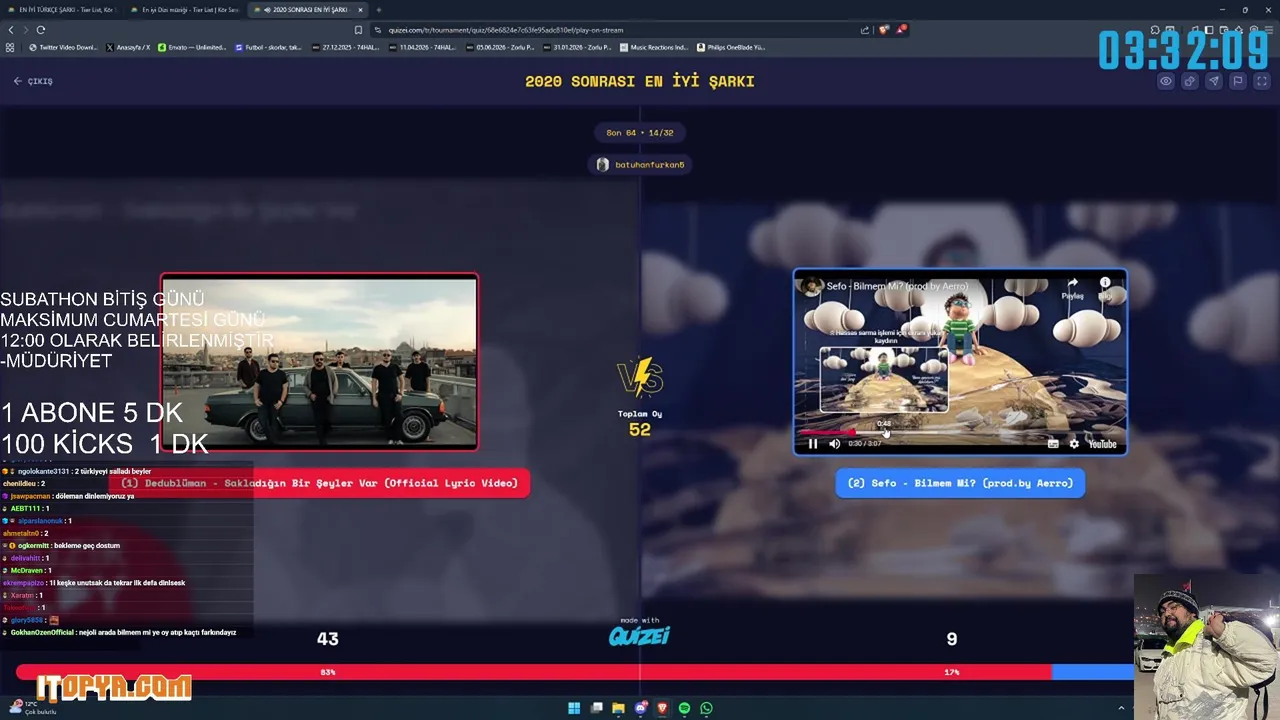Click the paper plane share icon
Viewport: 1280px width, 720px height.
1214,82
